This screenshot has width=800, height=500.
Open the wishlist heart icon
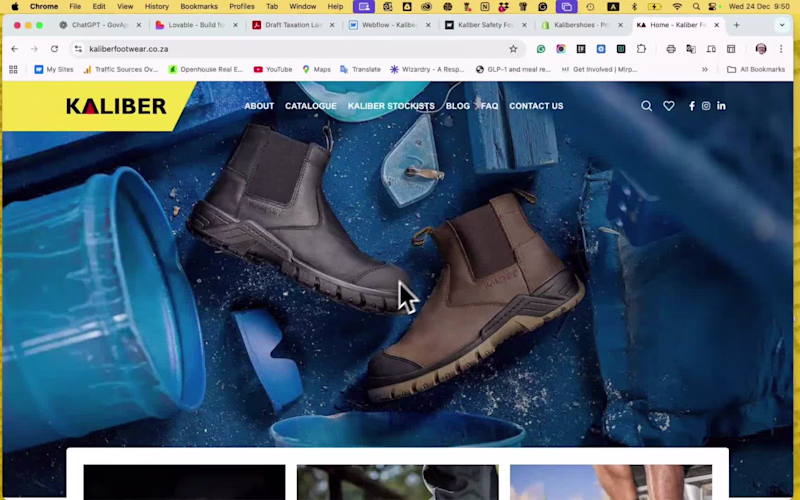click(x=668, y=106)
